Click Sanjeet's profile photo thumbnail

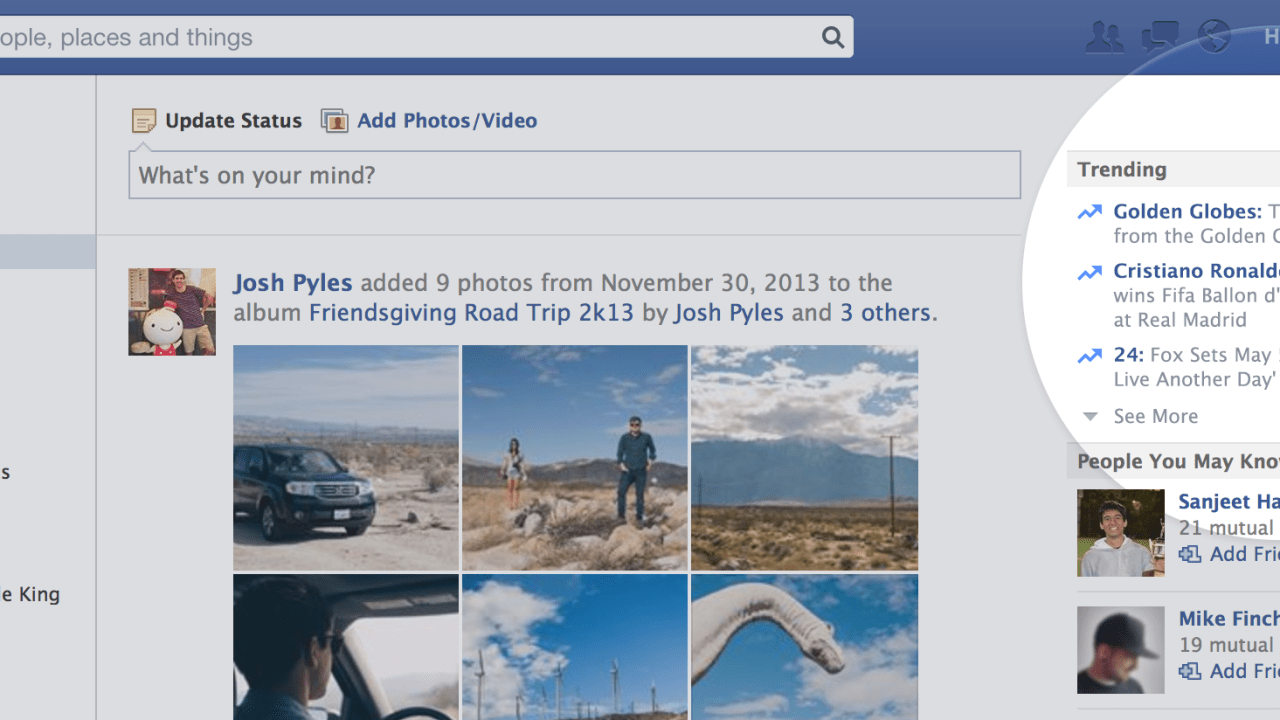point(1121,533)
